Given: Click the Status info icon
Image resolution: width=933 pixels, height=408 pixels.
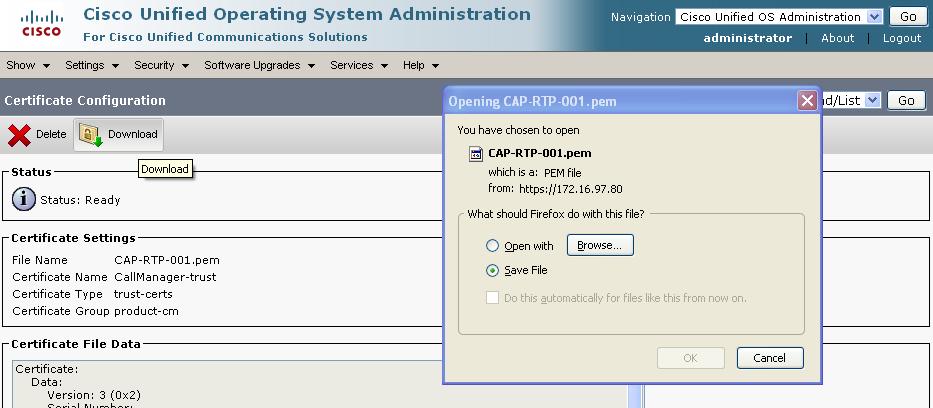Looking at the screenshot, I should (x=24, y=200).
